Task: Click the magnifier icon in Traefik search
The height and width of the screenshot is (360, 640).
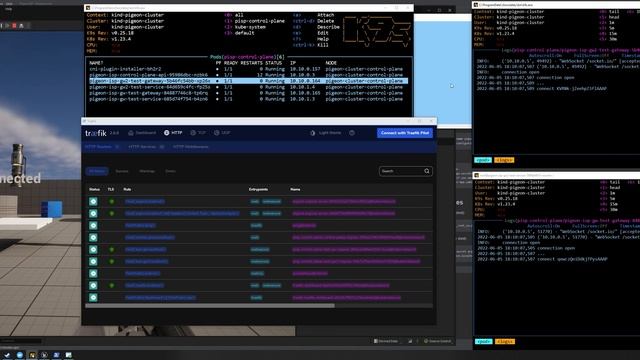Action: point(427,171)
